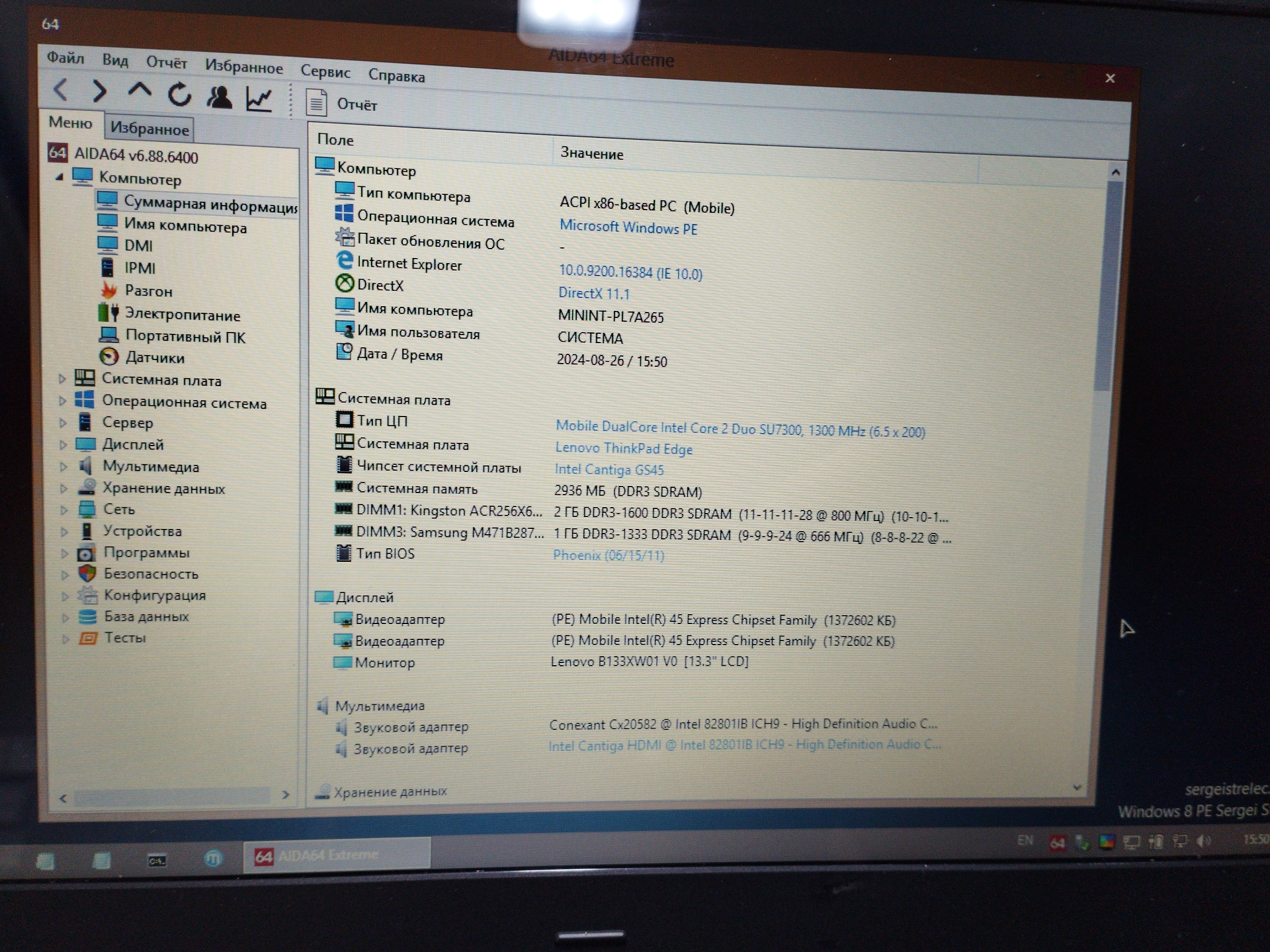Open the Intel Cantiga HDMI audio link
The width and height of the screenshot is (1270, 952).
[x=745, y=745]
